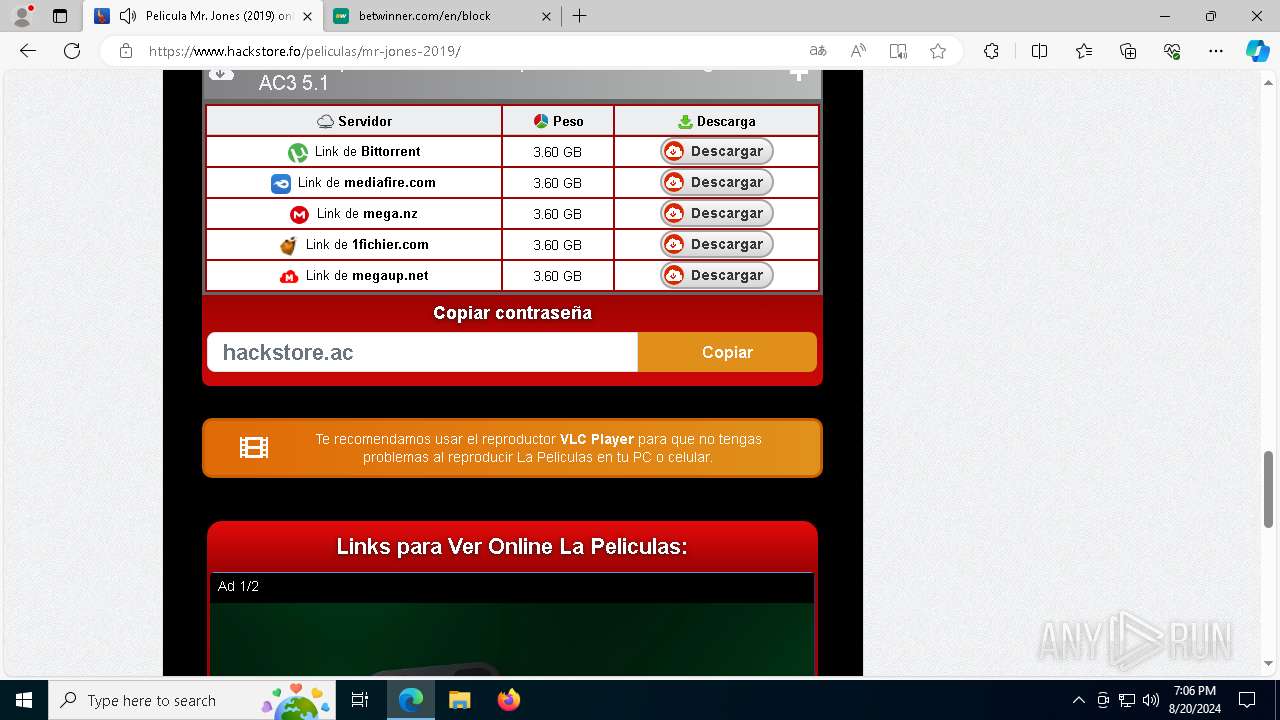Open the tab actions menu
The width and height of the screenshot is (1280, 720).
click(x=60, y=16)
